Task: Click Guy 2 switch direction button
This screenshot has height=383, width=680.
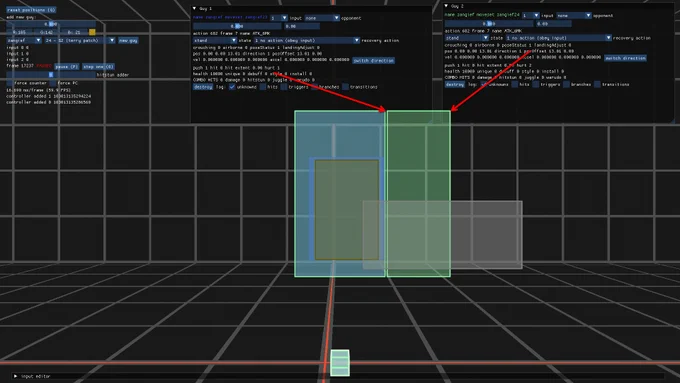Action: [625, 58]
